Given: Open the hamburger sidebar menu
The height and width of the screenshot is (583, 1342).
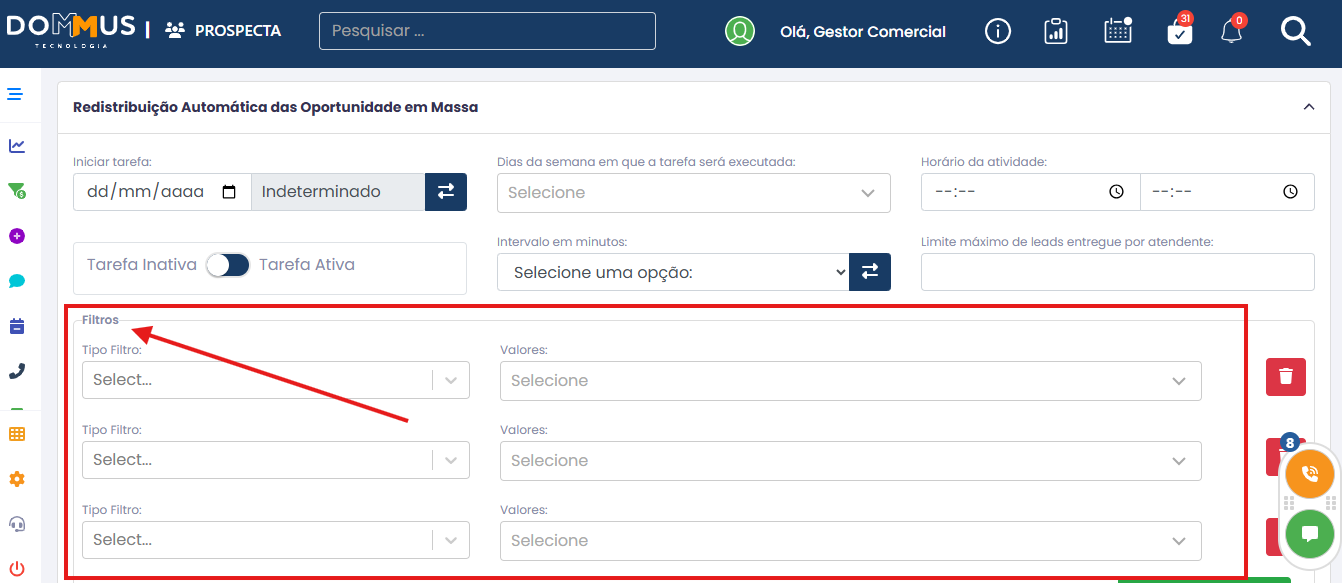Looking at the screenshot, I should [x=15, y=95].
